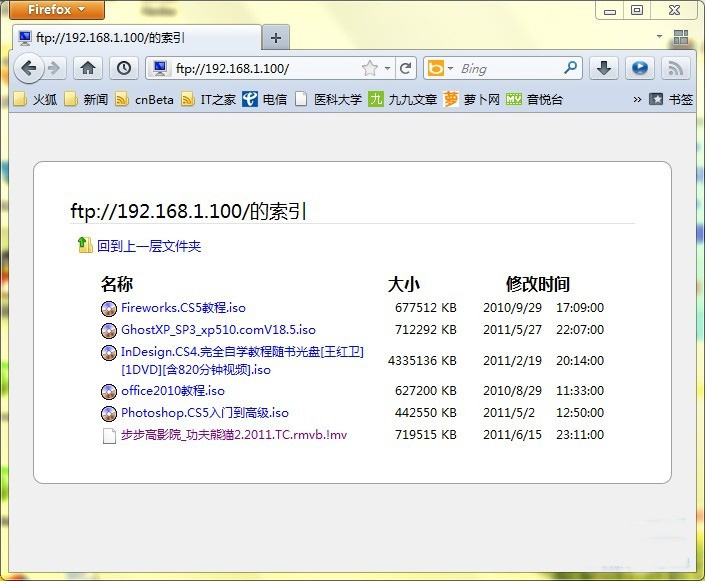The image size is (705, 581).
Task: Expand the Bing search engine dropdown
Action: point(440,69)
